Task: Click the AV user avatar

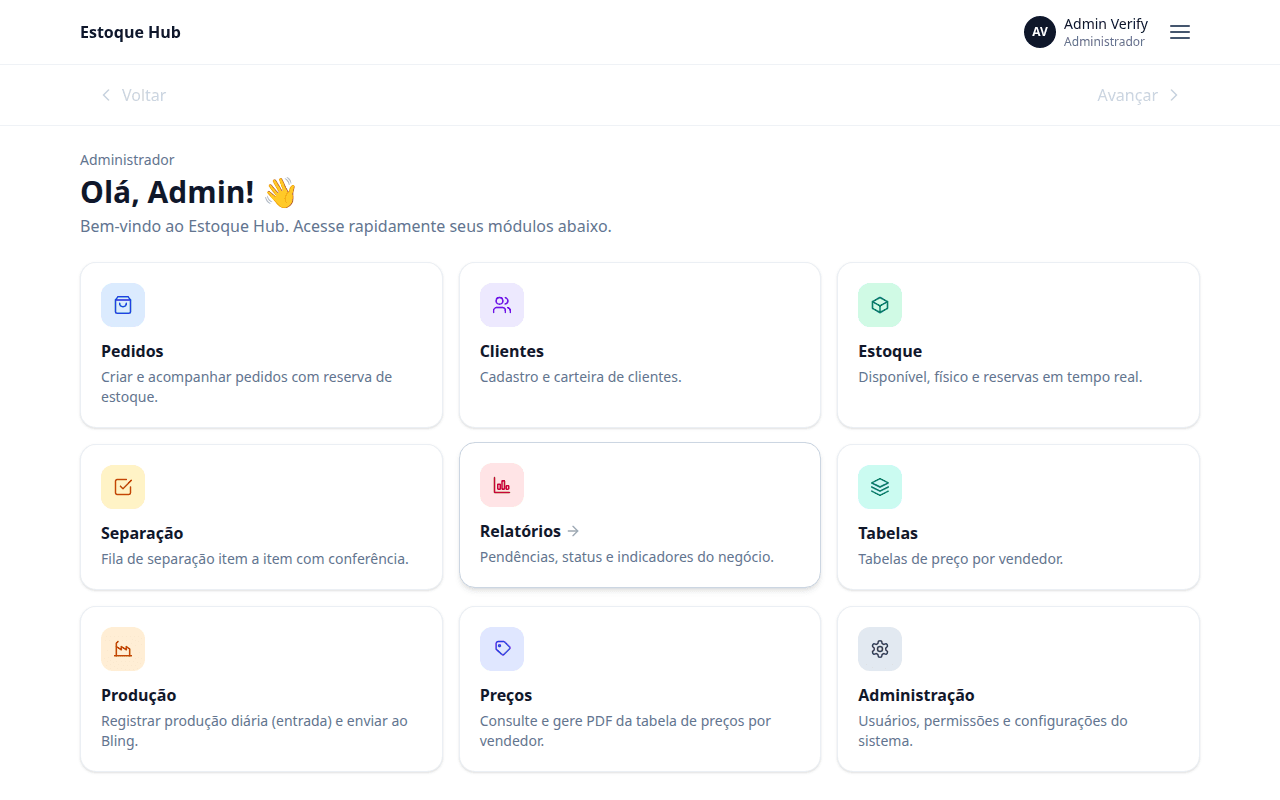Action: point(1040,32)
